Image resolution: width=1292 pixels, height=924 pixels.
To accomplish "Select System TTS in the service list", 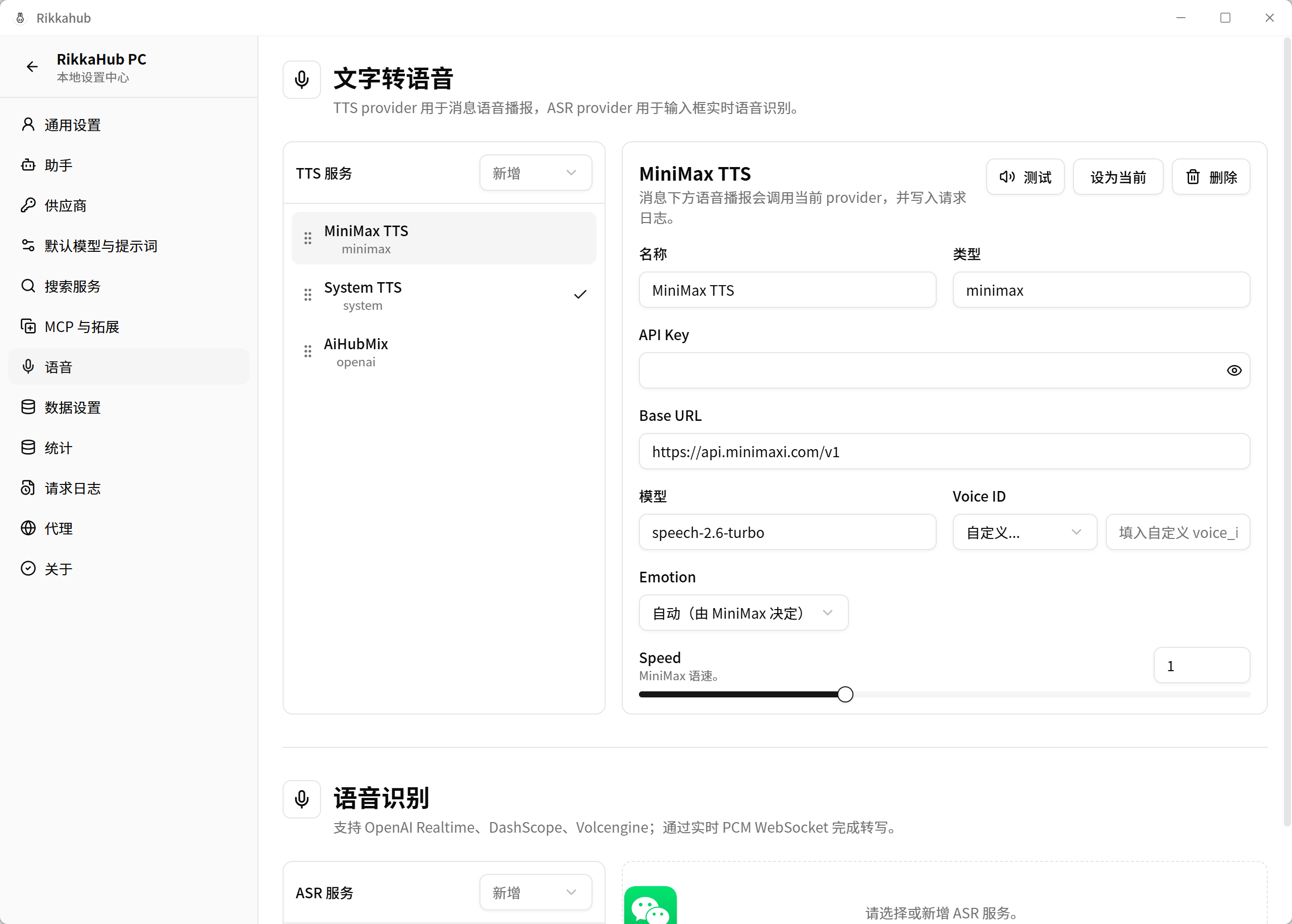I will (444, 295).
